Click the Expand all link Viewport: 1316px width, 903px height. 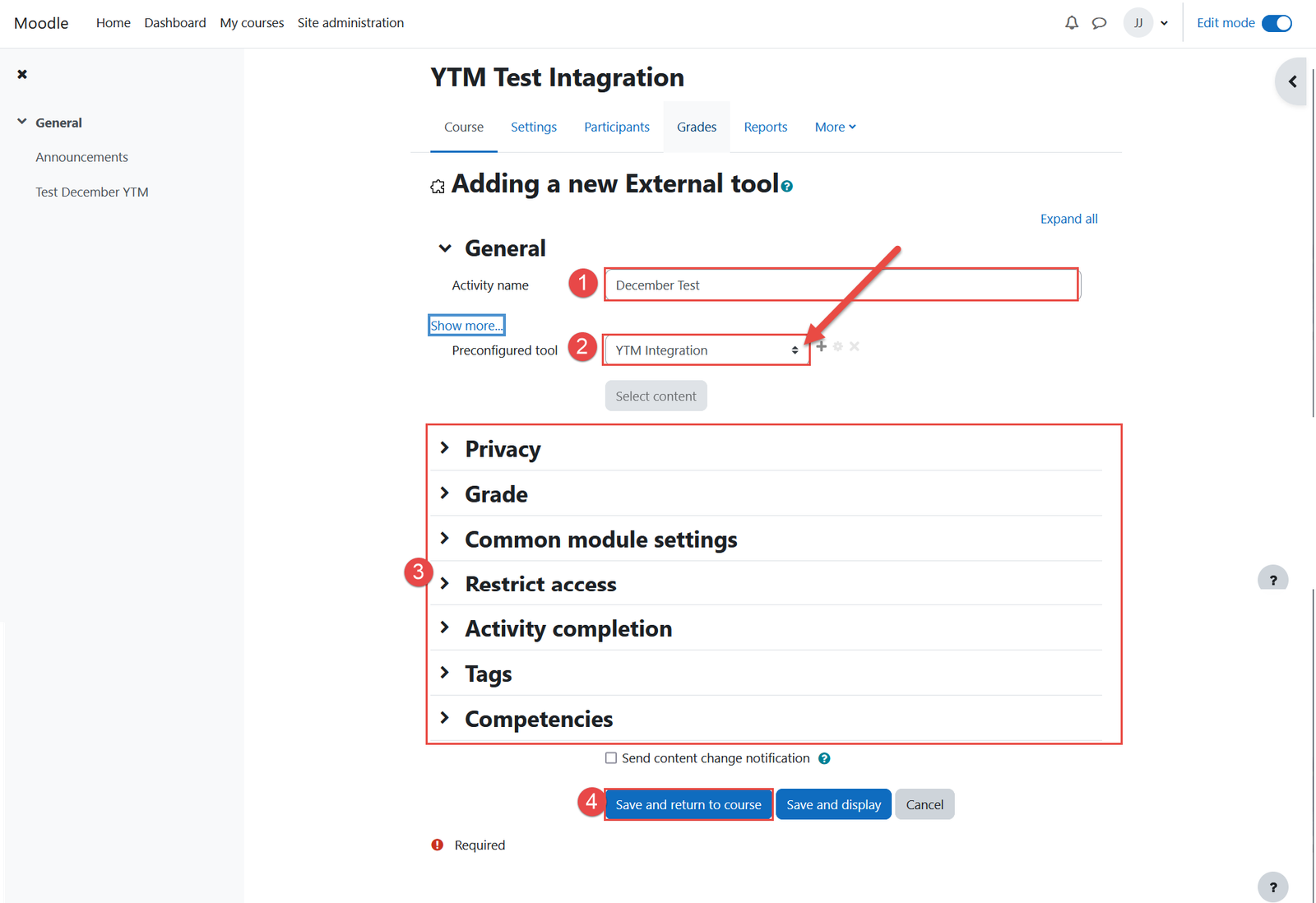pos(1068,219)
